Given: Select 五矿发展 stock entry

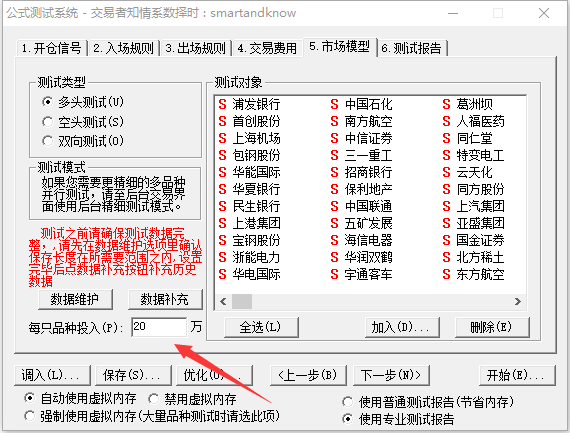Looking at the screenshot, I should pyautogui.click(x=362, y=223).
